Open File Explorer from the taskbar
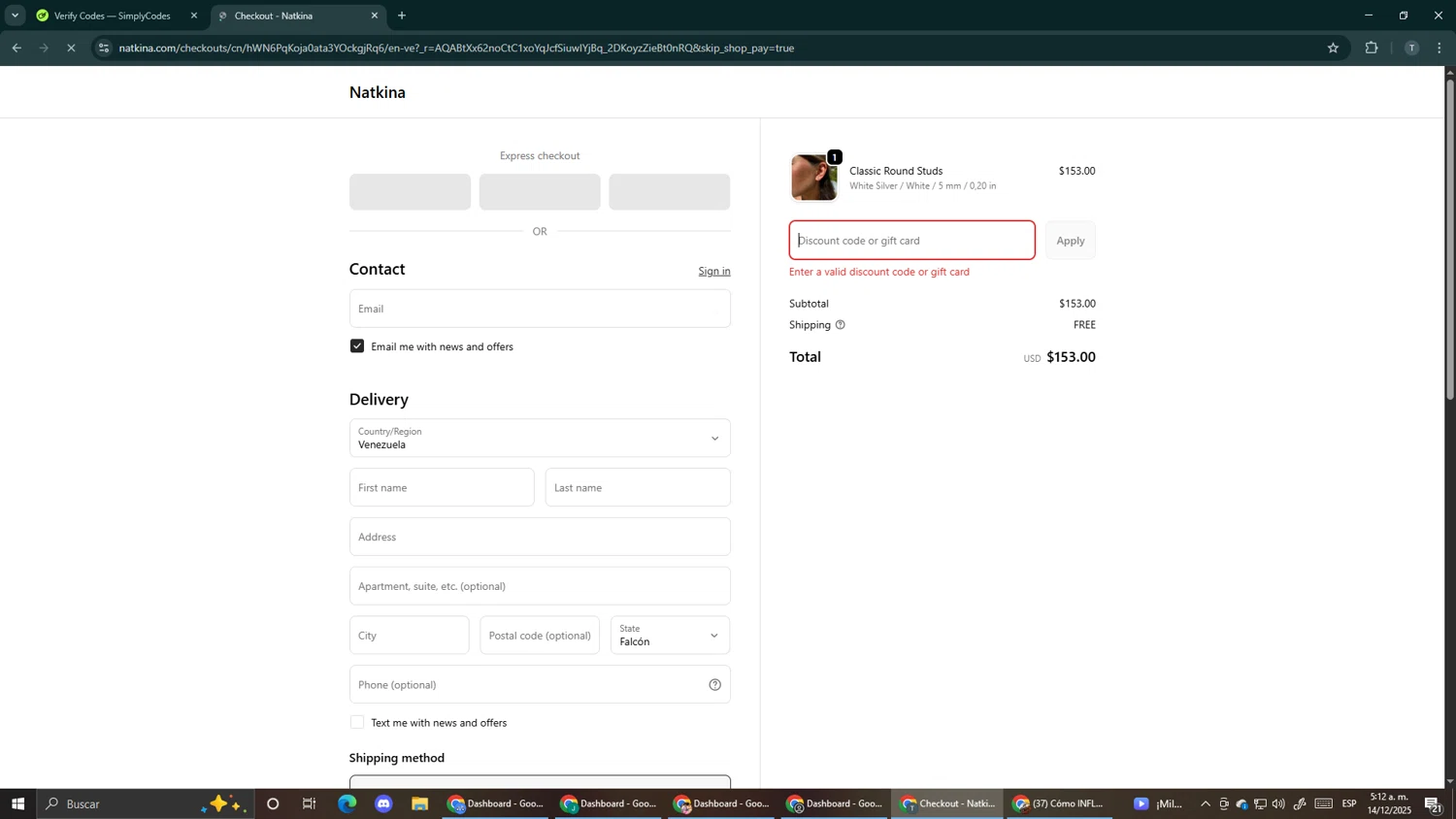 click(x=420, y=803)
